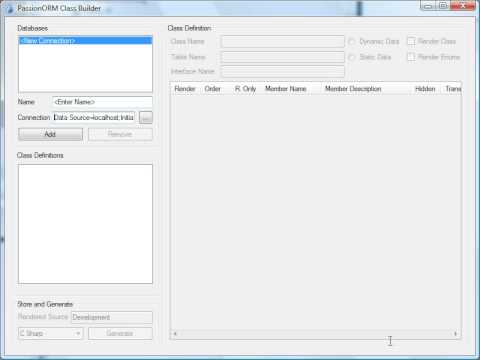Click the Rendered Source text field
The height and width of the screenshot is (360, 480).
coord(112,317)
